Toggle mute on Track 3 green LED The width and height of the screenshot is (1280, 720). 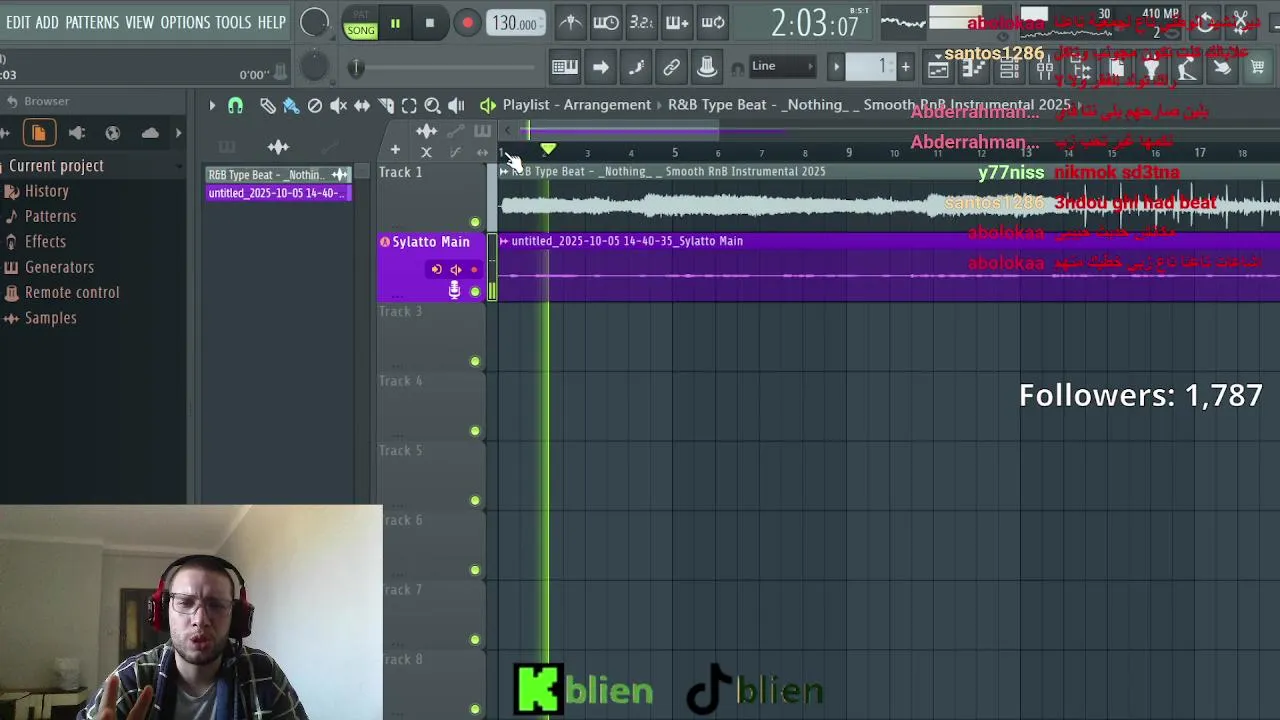point(475,361)
